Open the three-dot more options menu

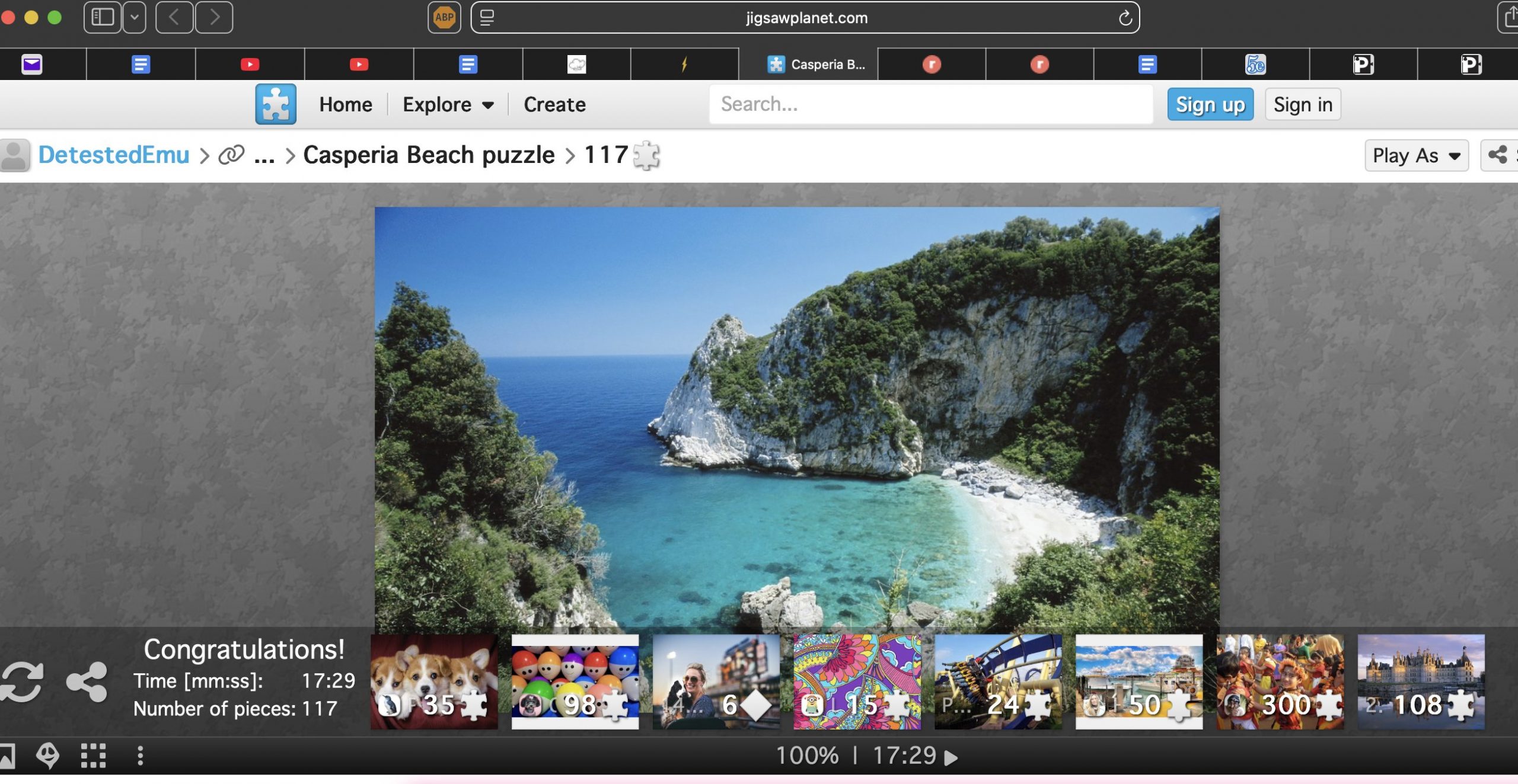click(140, 756)
